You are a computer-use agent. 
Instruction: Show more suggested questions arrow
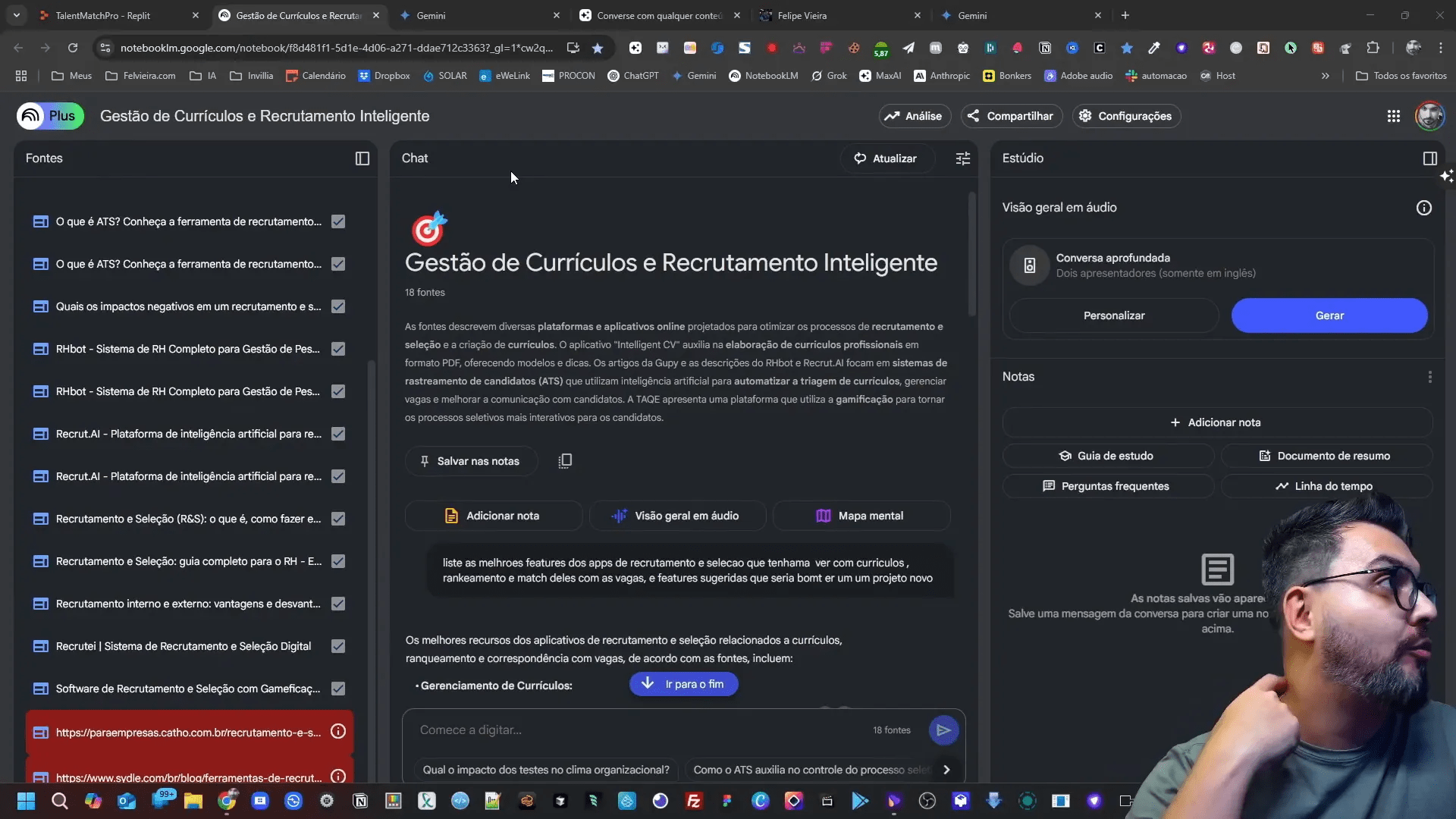[946, 770]
